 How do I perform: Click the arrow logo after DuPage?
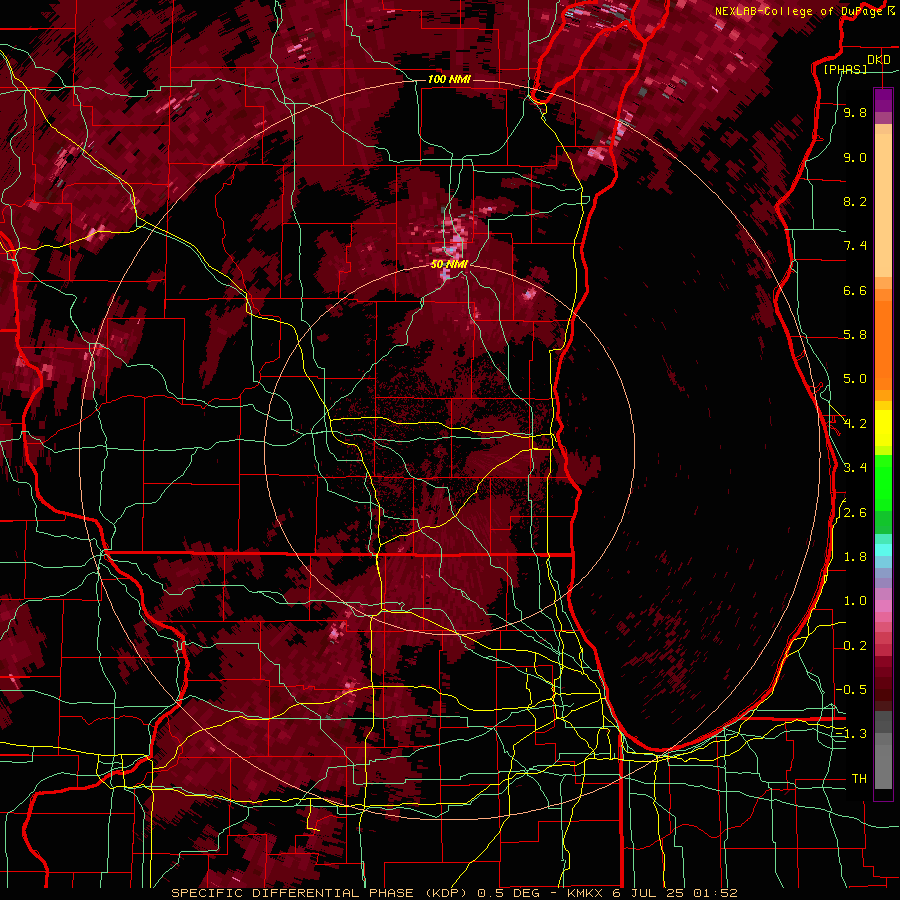(x=891, y=11)
